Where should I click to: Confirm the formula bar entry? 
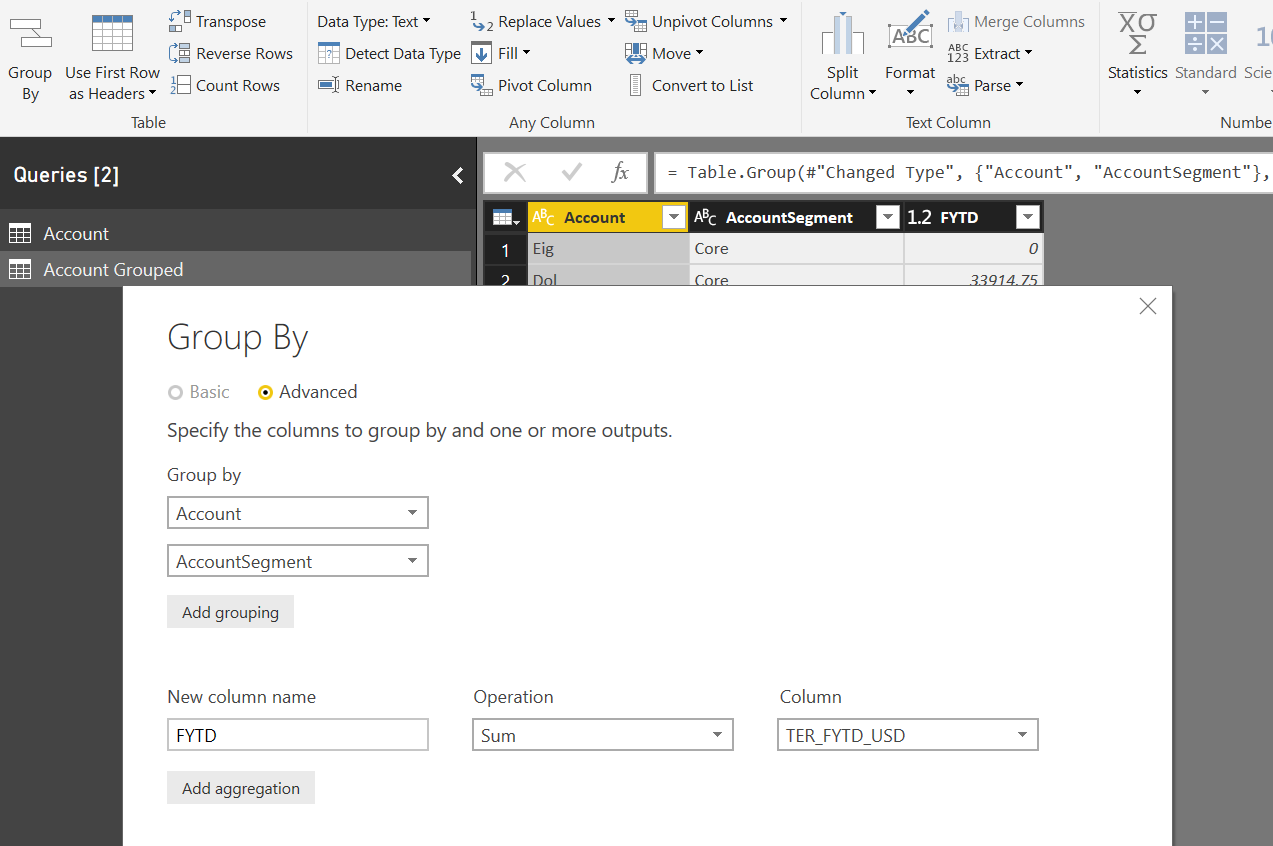click(571, 172)
